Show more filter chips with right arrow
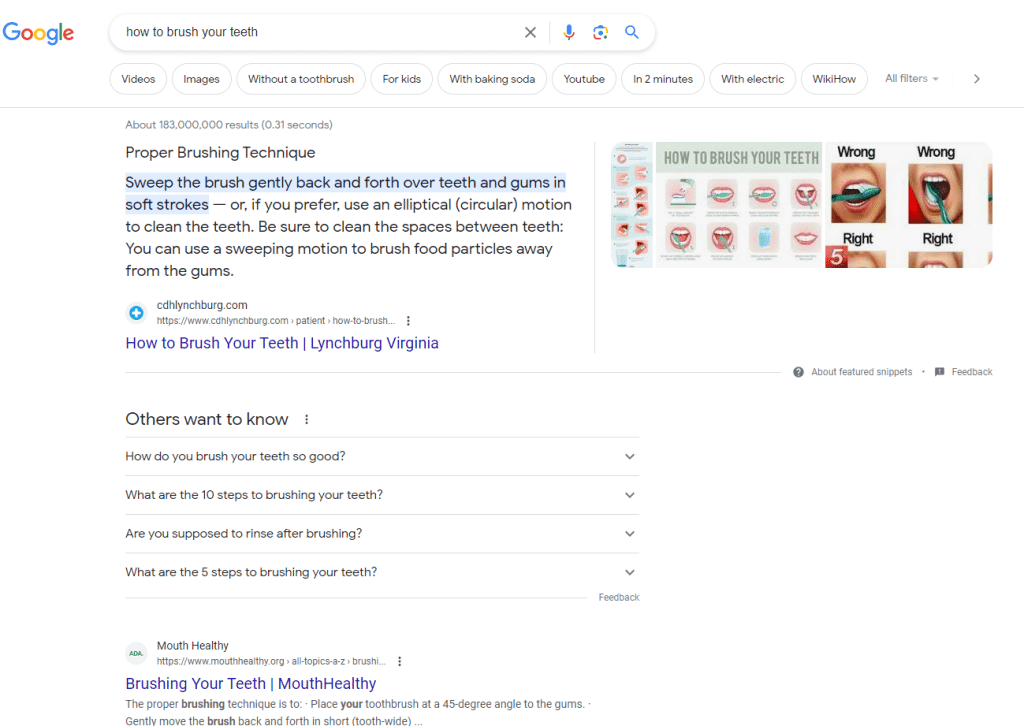 pos(976,79)
